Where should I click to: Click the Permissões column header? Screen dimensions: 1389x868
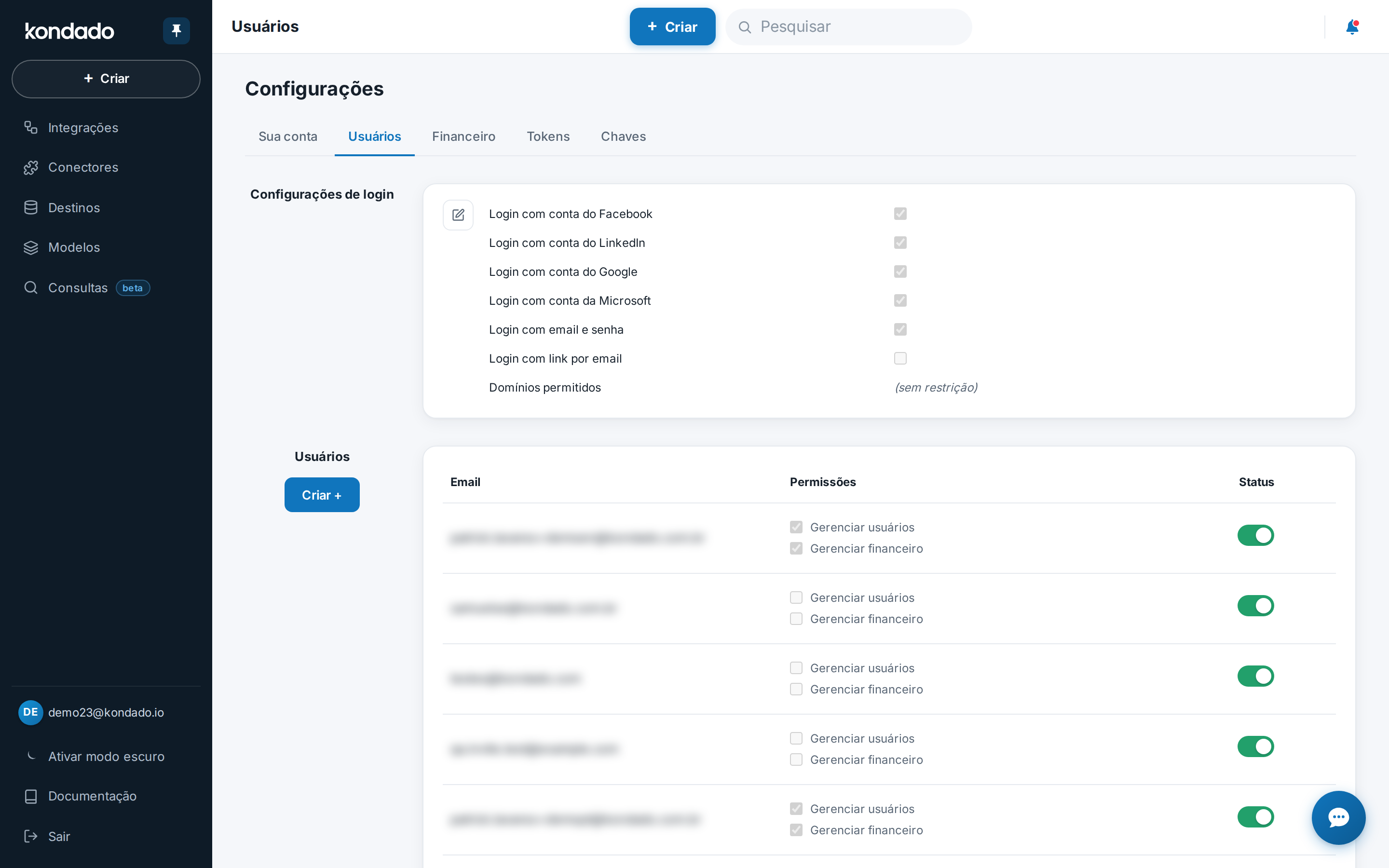[823, 482]
